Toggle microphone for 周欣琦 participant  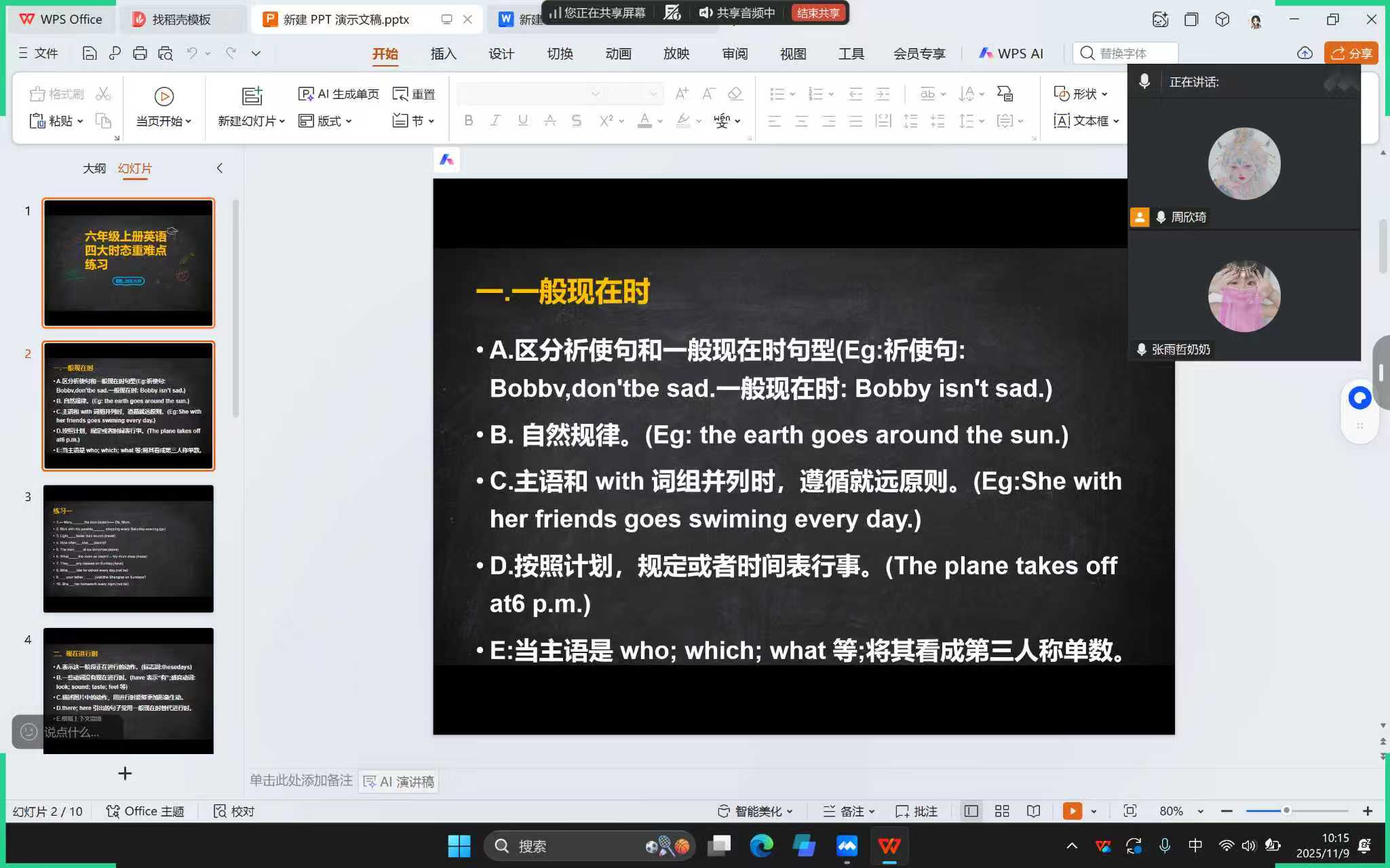pyautogui.click(x=1161, y=217)
